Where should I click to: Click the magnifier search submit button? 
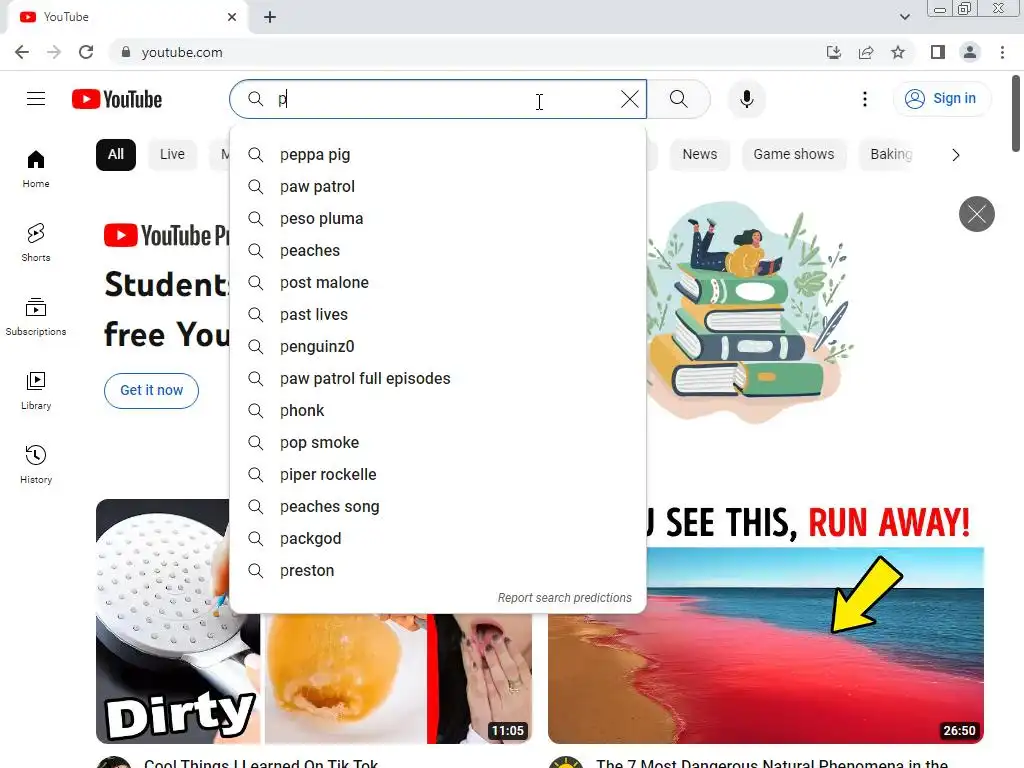click(x=679, y=99)
